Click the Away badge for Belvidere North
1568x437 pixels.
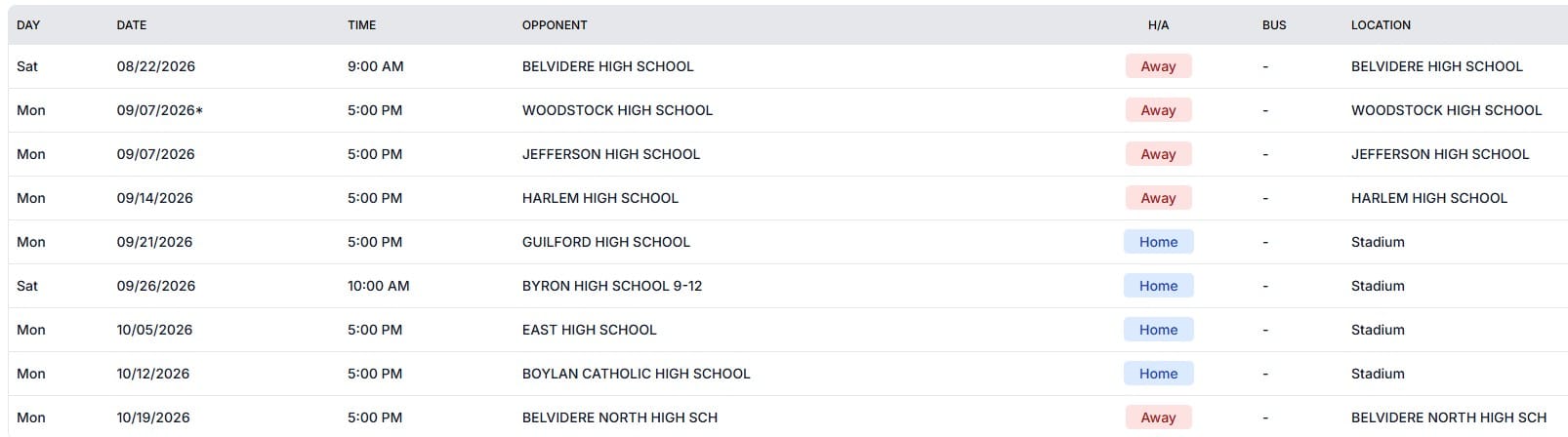[x=1158, y=417]
